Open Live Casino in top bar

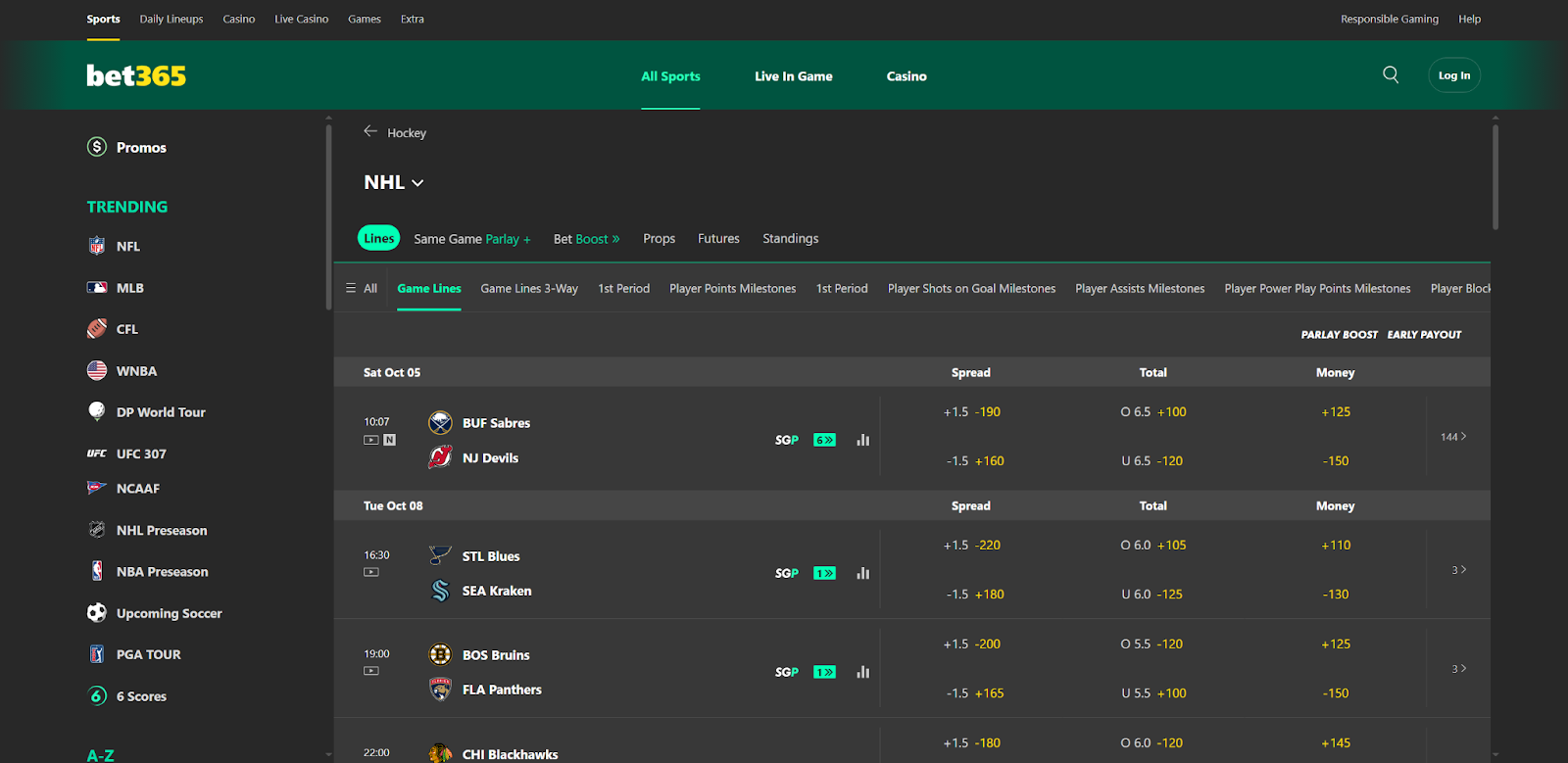tap(302, 19)
